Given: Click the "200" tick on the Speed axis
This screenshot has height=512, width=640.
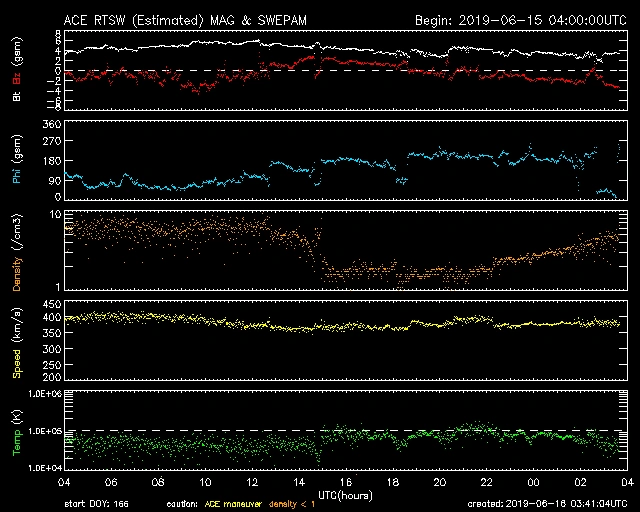Looking at the screenshot, I should (52, 377).
